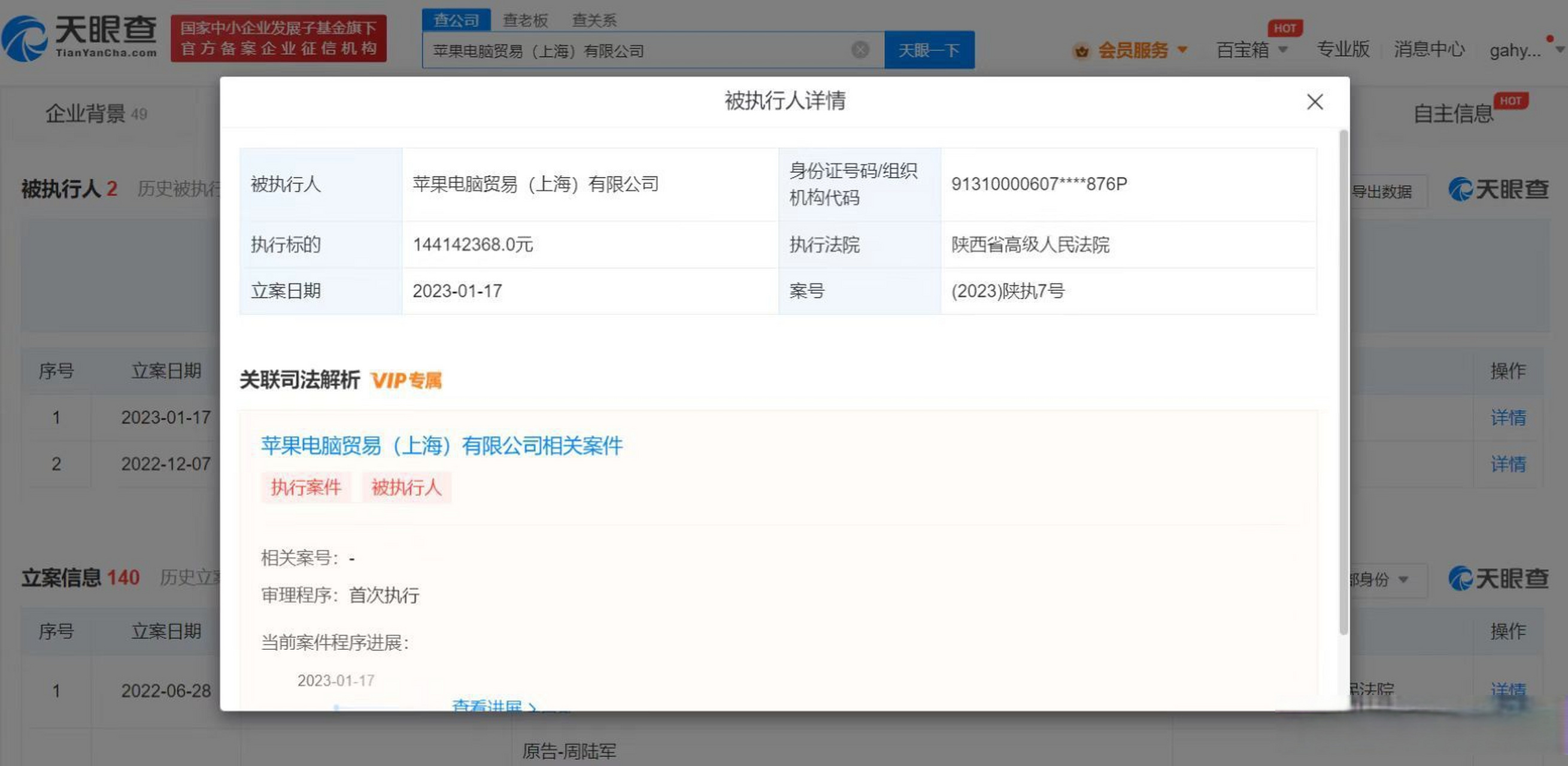The image size is (1568, 766).
Task: Click the 会员服务 label
Action: 1133,50
